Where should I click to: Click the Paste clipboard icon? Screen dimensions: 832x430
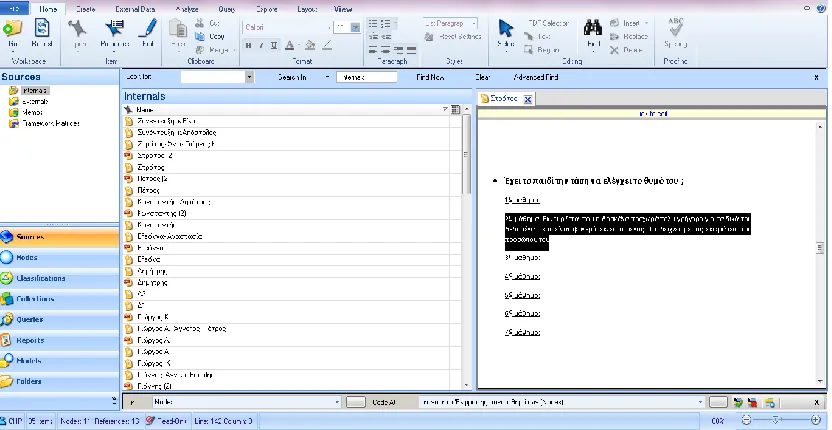(x=177, y=29)
